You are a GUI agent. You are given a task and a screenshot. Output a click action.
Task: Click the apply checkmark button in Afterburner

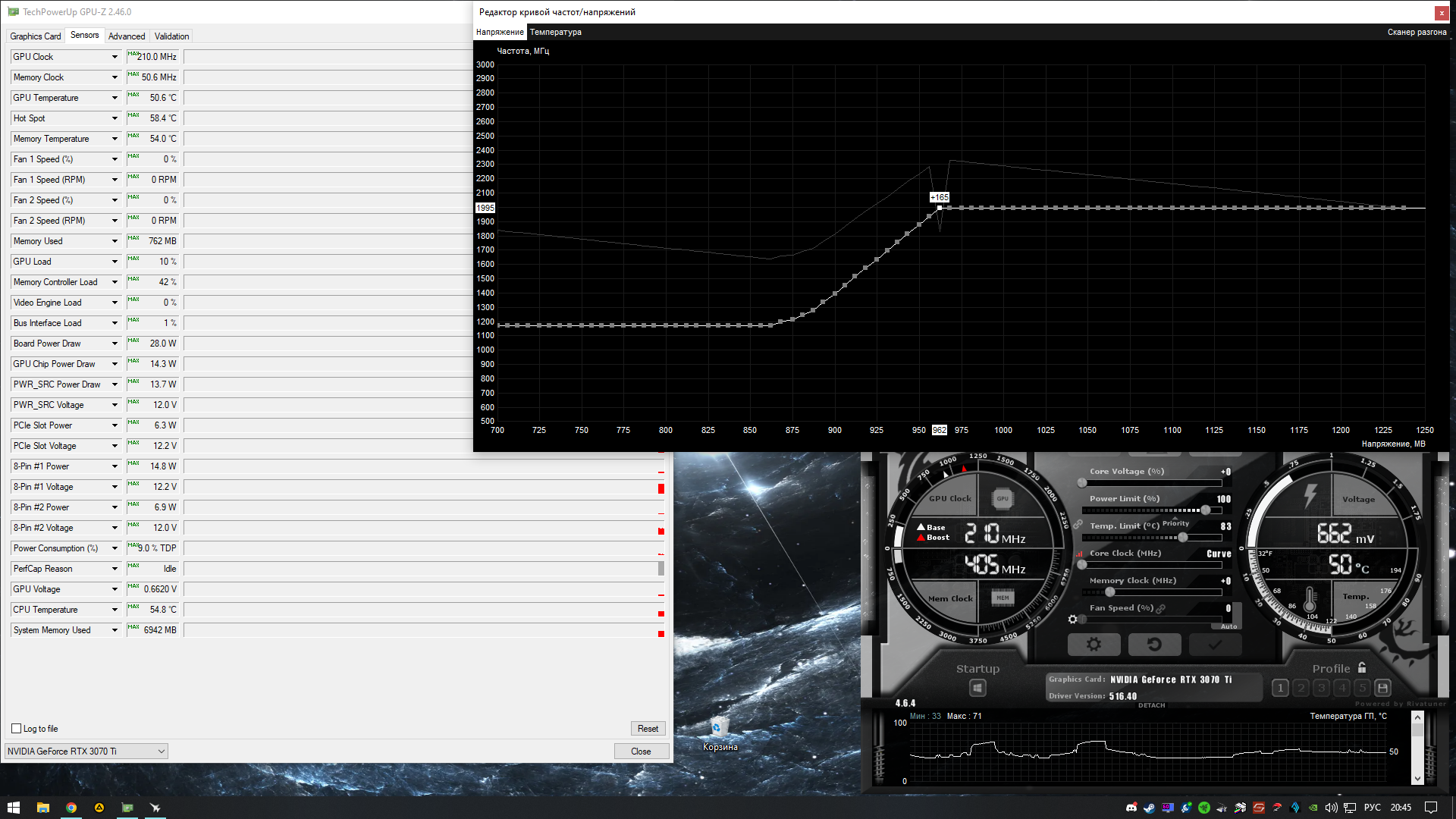pos(1215,645)
